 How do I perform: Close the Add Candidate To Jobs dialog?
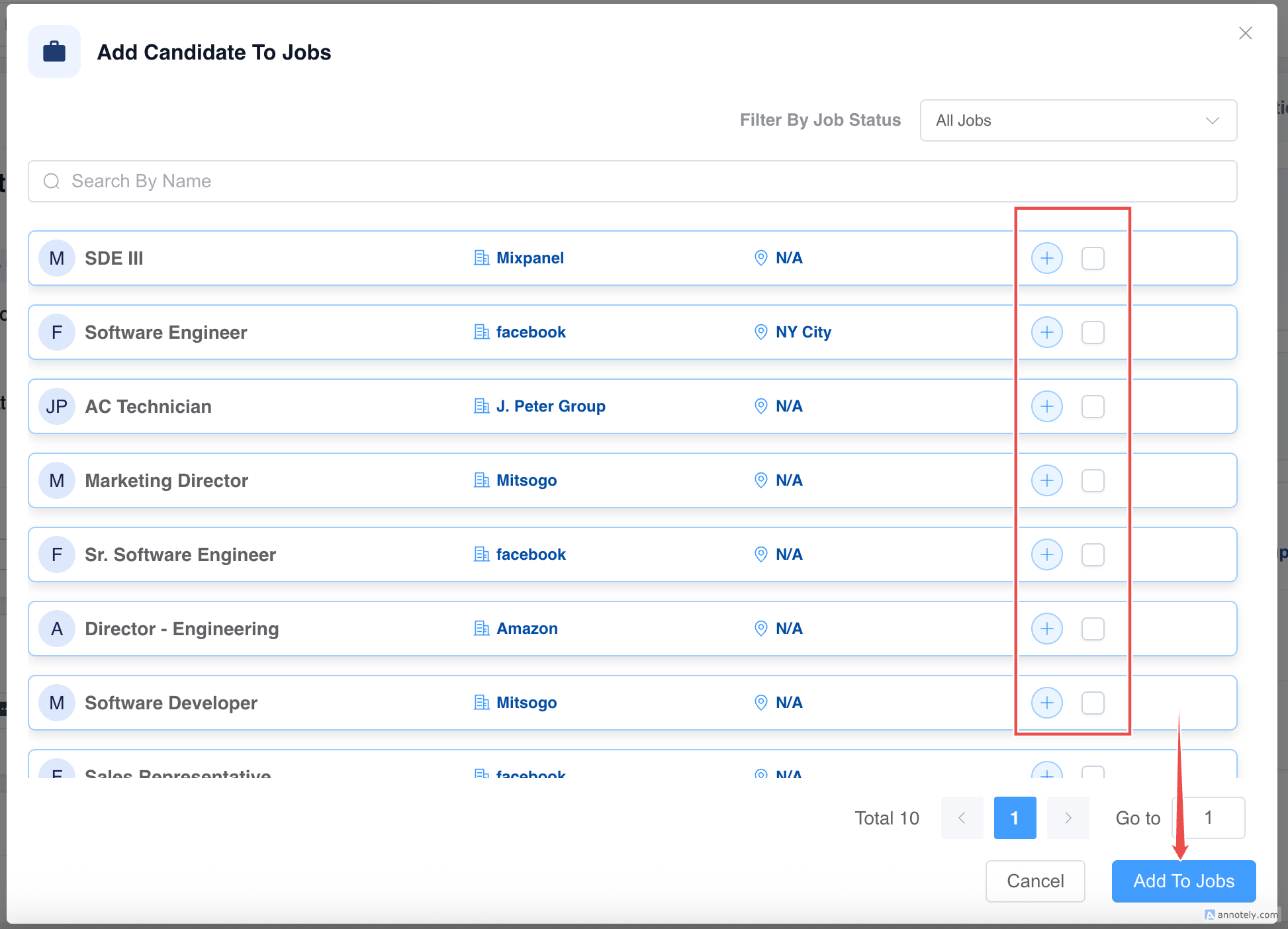coord(1246,33)
